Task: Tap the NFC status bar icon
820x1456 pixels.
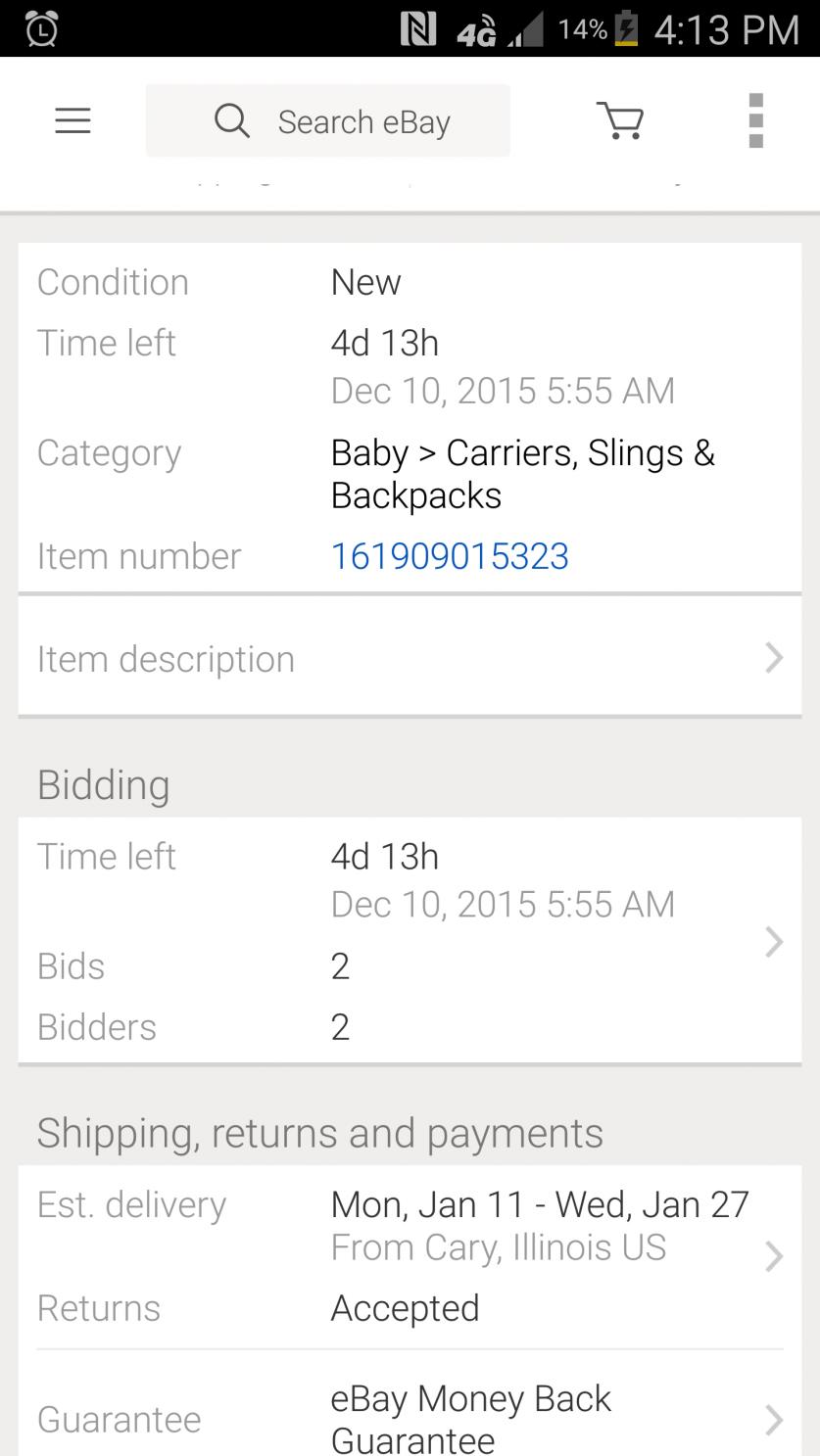Action: [x=418, y=30]
